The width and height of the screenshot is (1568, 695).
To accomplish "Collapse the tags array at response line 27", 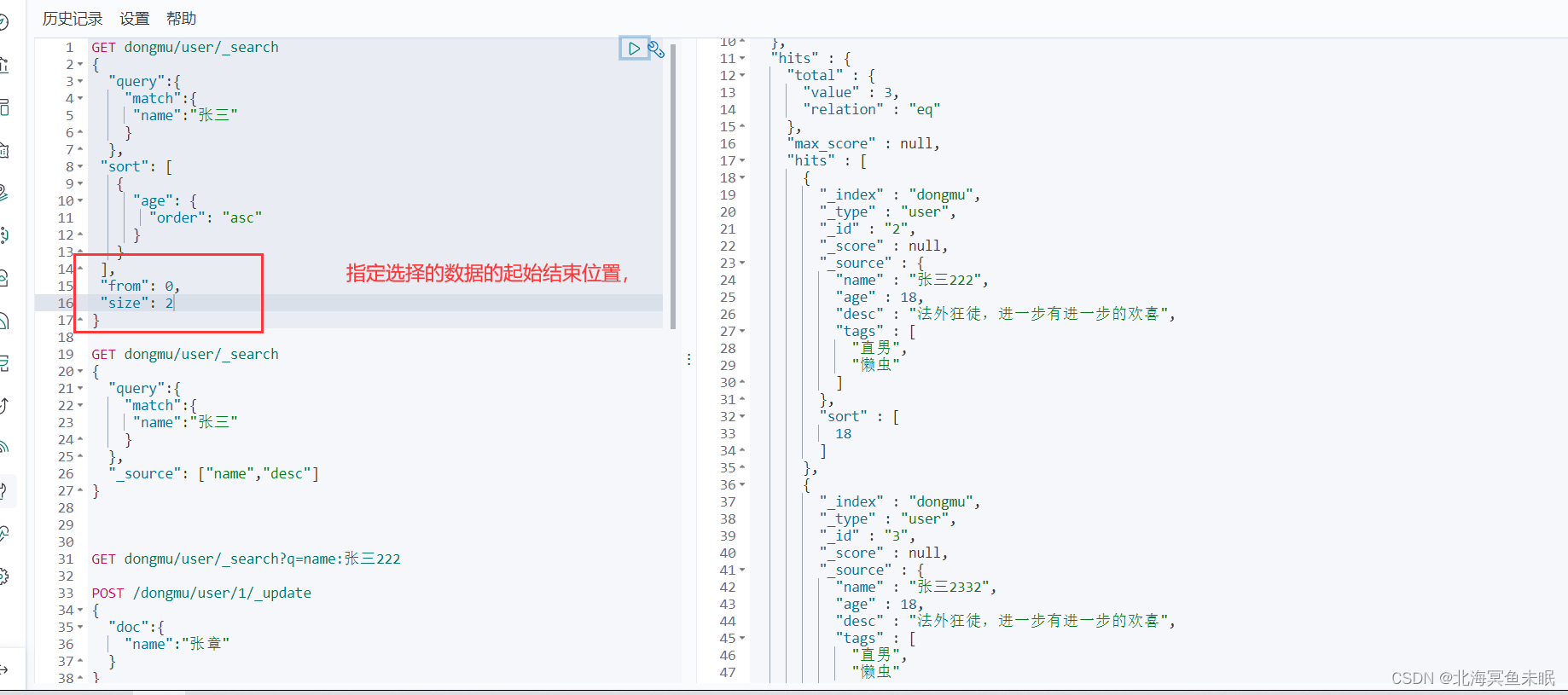I will click(x=742, y=332).
